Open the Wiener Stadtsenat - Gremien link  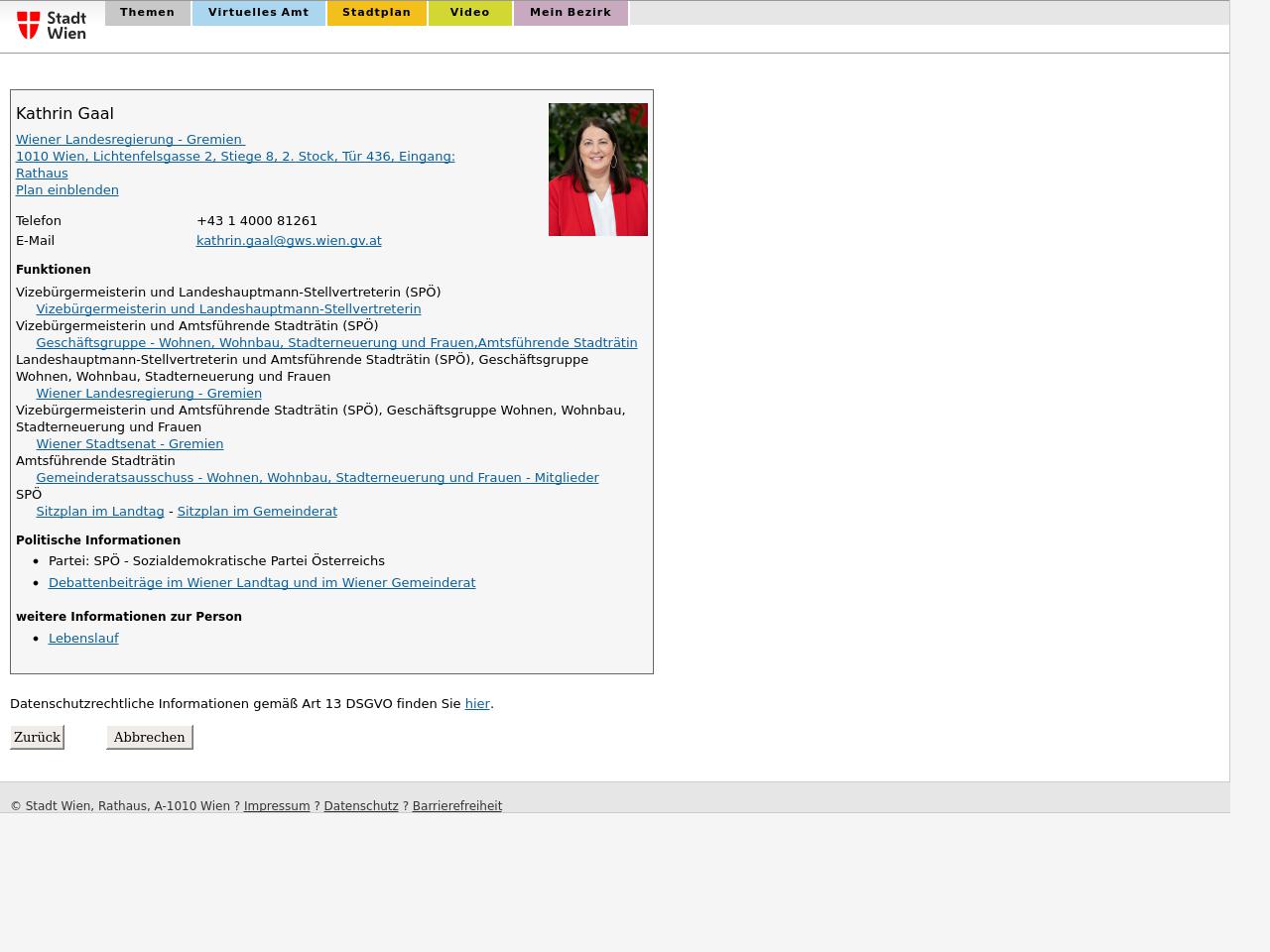point(129,444)
